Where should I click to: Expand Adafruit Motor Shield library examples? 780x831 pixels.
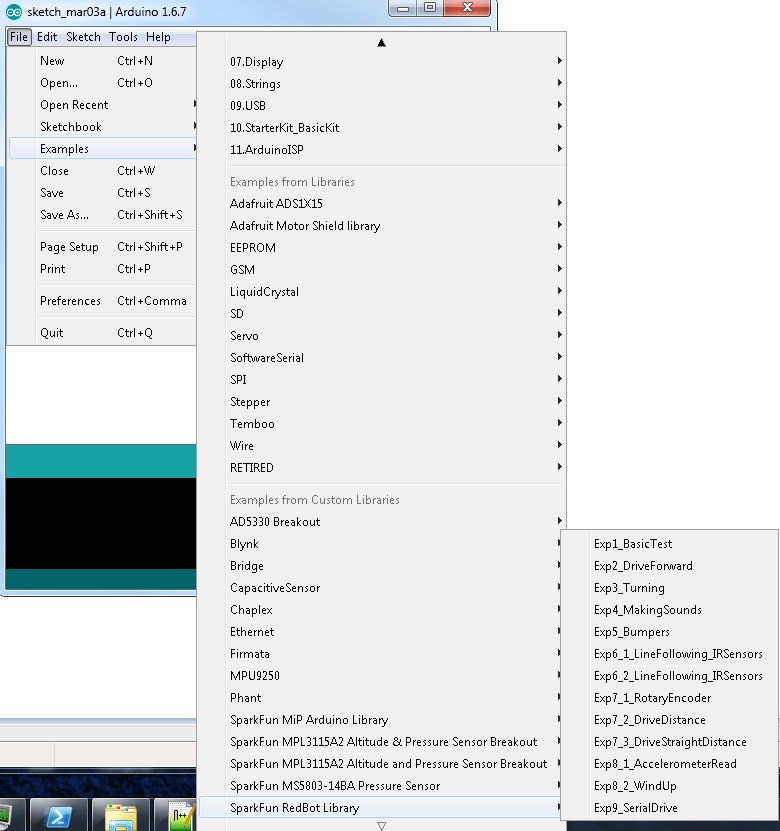click(382, 226)
